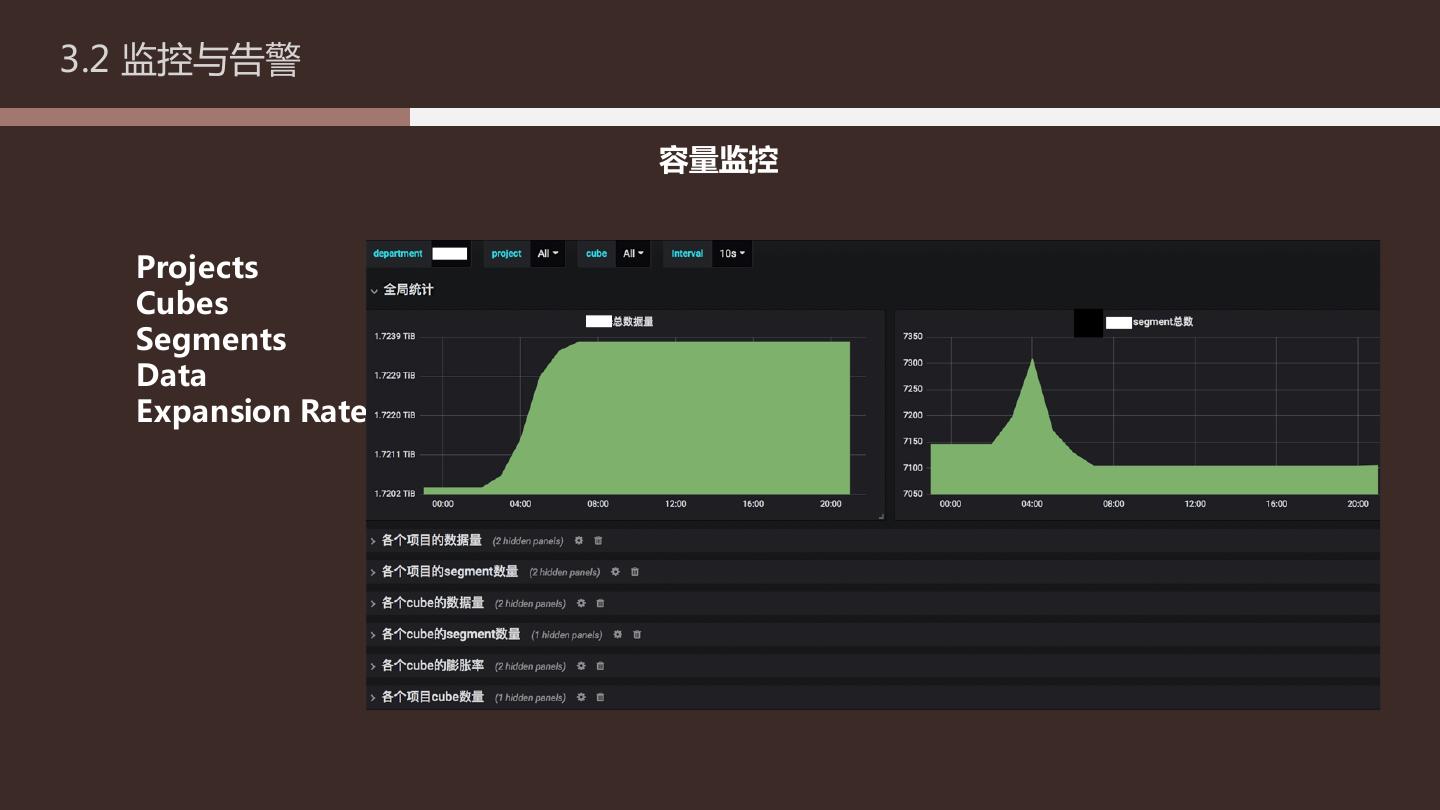Open the 总数据量 panel title menu
This screenshot has width=1440, height=810.
620,321
